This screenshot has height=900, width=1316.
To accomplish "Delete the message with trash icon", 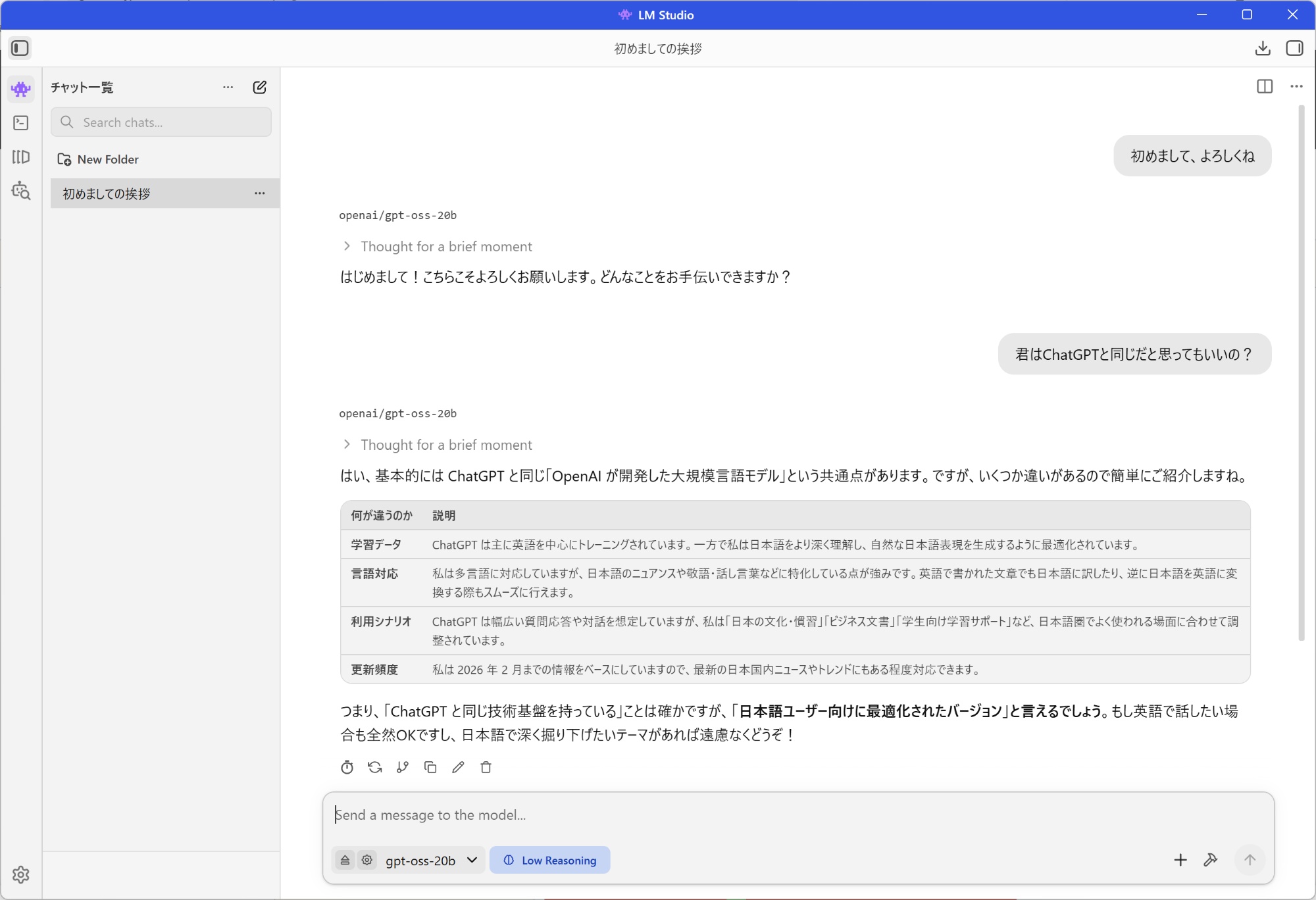I will point(486,767).
